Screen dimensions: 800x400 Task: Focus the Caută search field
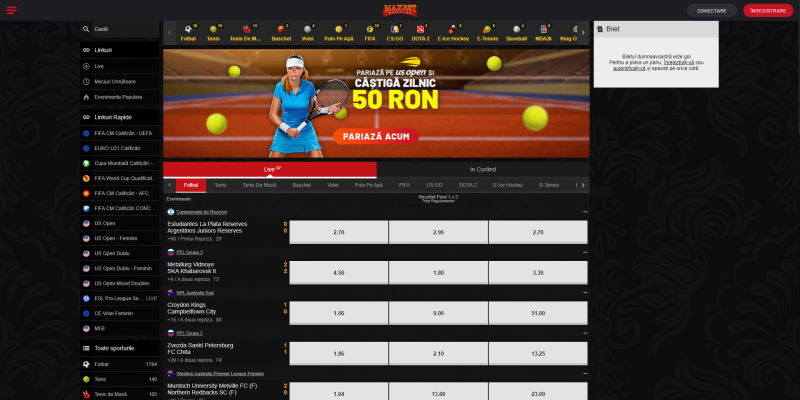pos(126,29)
